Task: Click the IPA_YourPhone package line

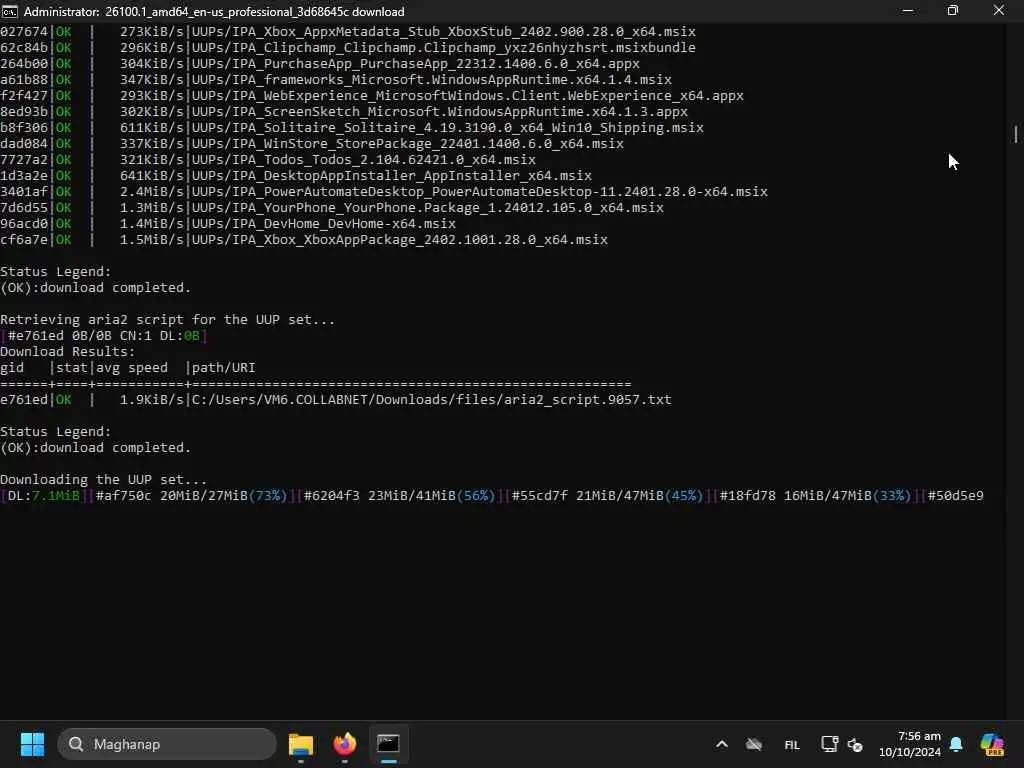Action: point(332,208)
